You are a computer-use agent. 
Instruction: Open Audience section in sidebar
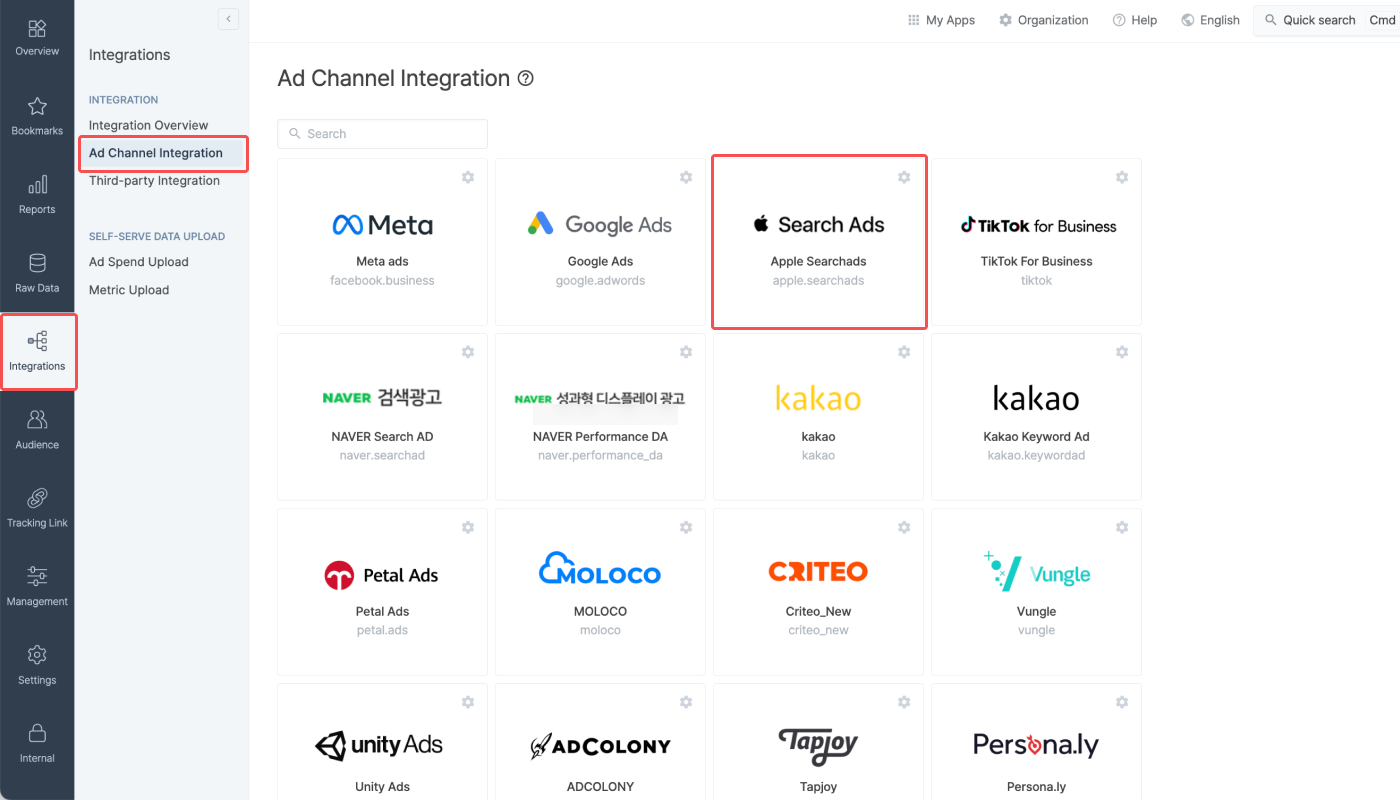37,430
